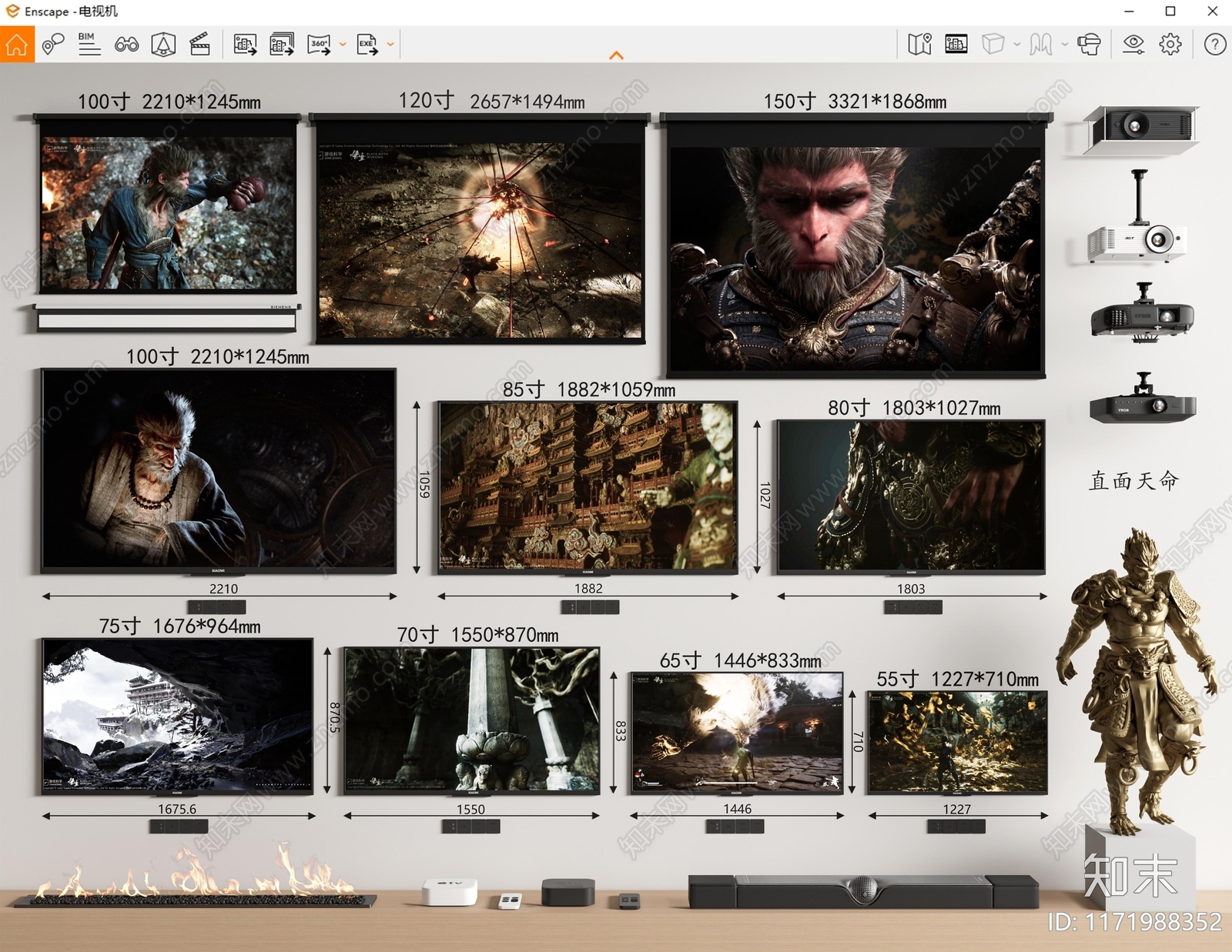Collapse the toolbar with orange chevron
The height and width of the screenshot is (952, 1232).
[x=616, y=55]
